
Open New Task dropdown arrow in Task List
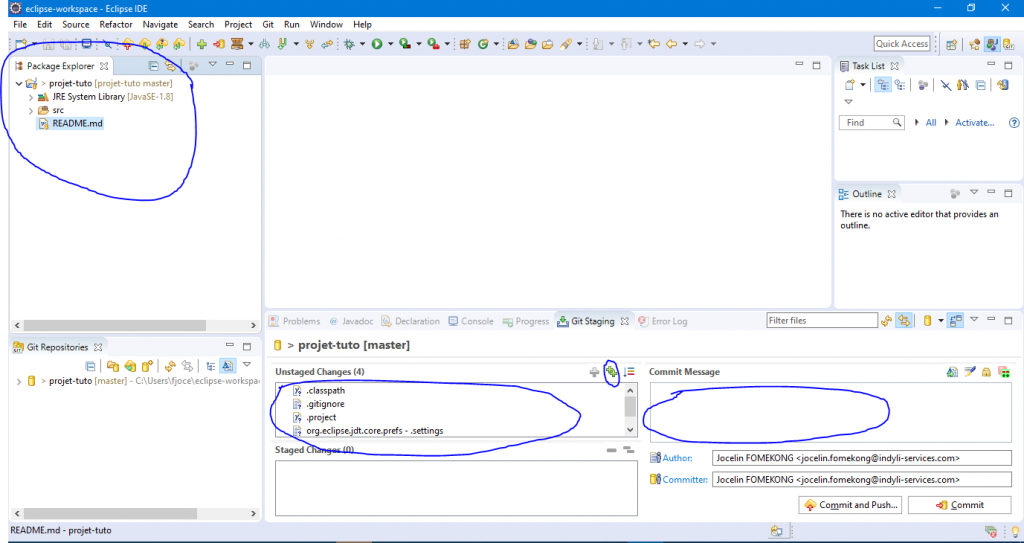pos(863,84)
